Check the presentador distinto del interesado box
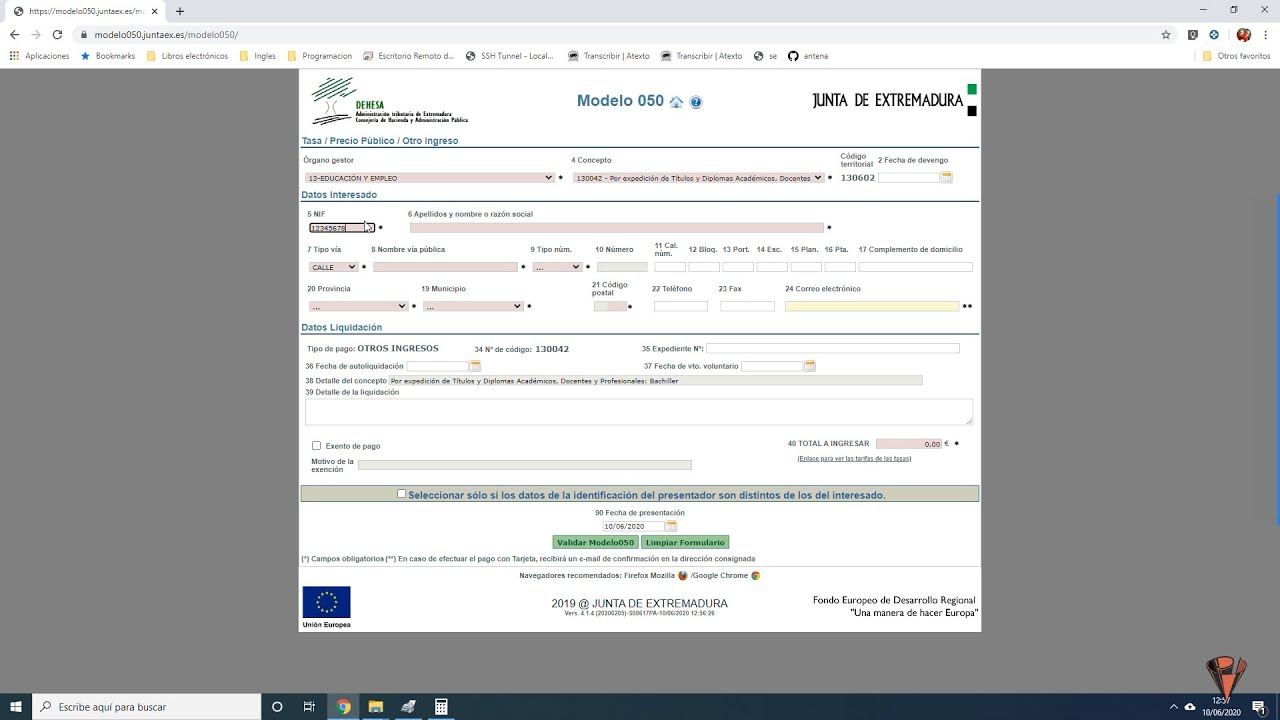The width and height of the screenshot is (1280, 720). tap(402, 494)
